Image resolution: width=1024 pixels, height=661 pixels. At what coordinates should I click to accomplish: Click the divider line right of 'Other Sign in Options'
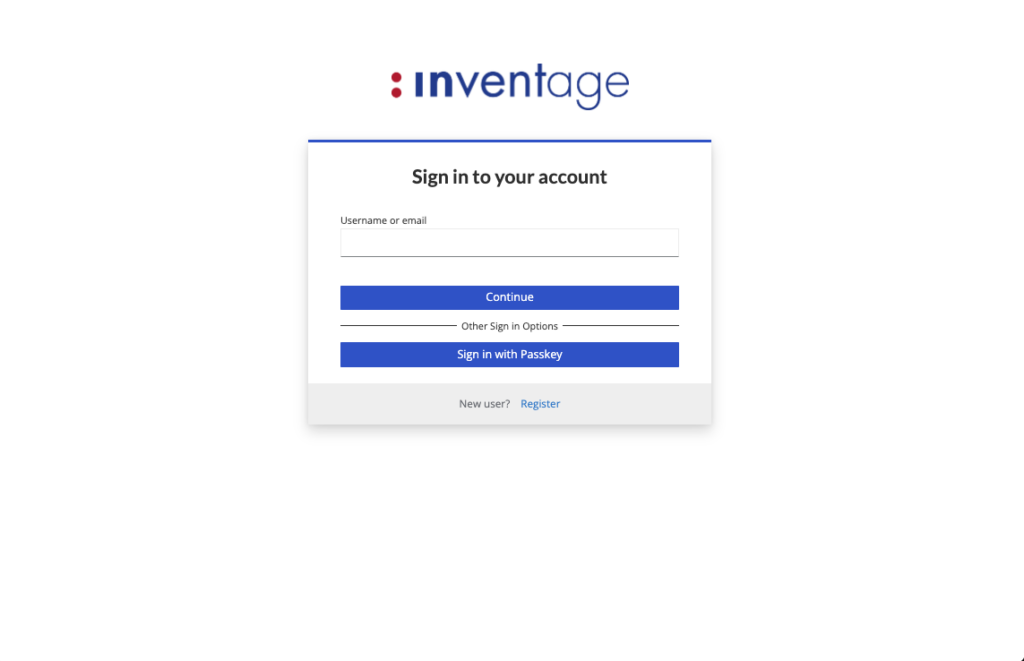(620, 325)
